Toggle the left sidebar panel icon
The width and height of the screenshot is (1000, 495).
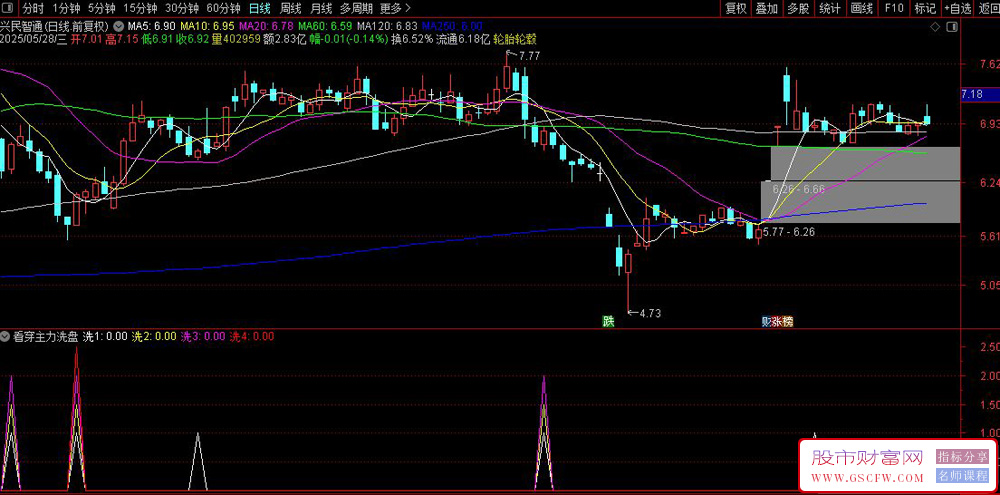click(x=7, y=8)
